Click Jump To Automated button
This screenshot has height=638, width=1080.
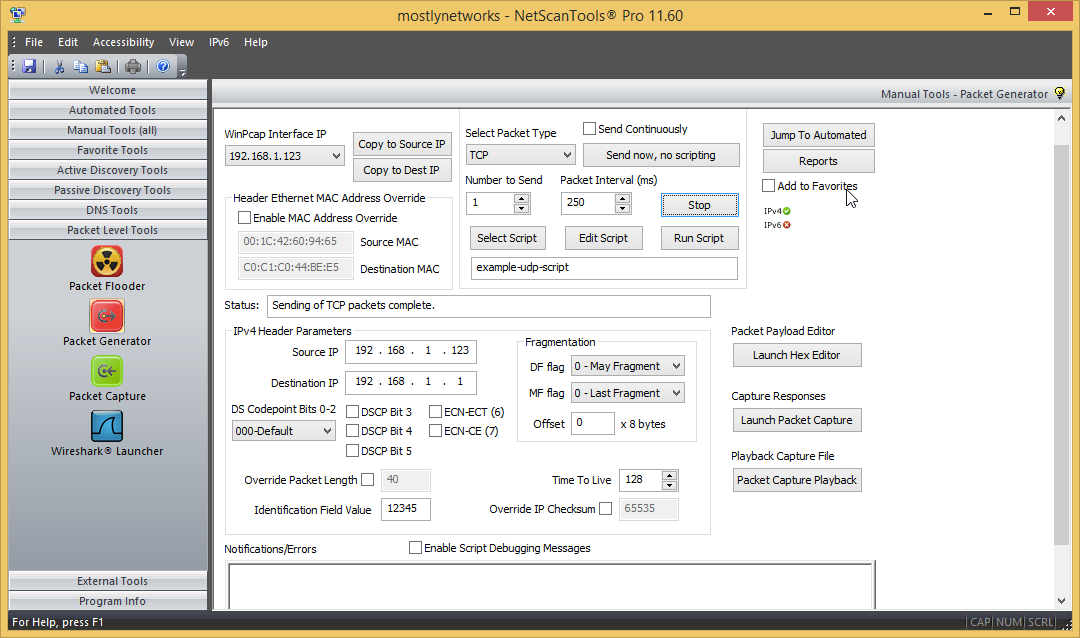pyautogui.click(x=819, y=135)
